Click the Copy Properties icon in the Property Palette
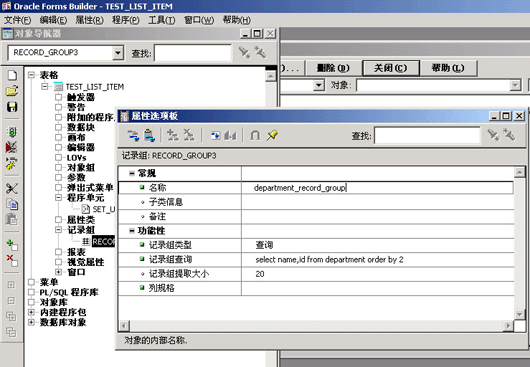The width and height of the screenshot is (530, 367). click(133, 136)
